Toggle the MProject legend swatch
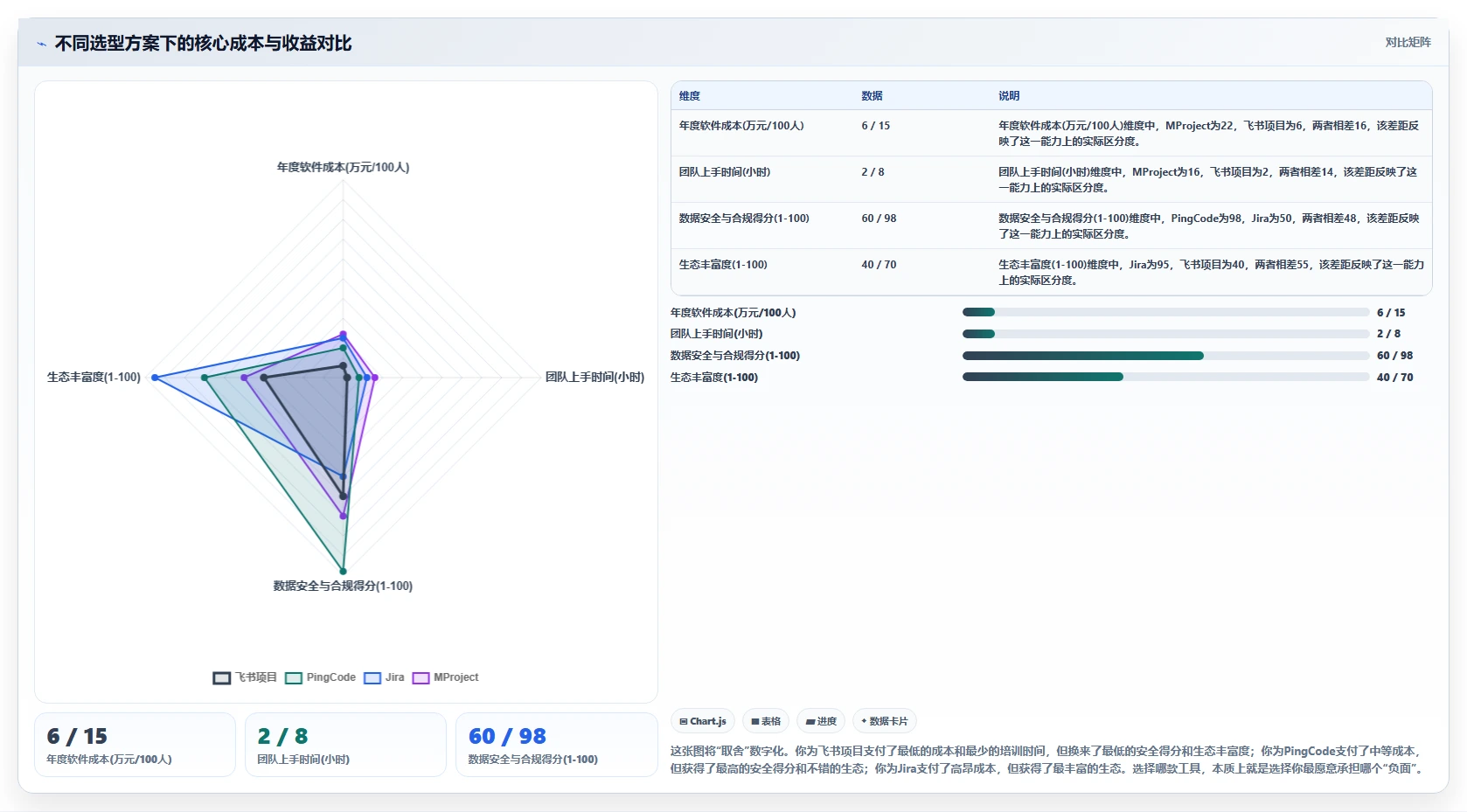This screenshot has height=812, width=1467. coord(421,678)
